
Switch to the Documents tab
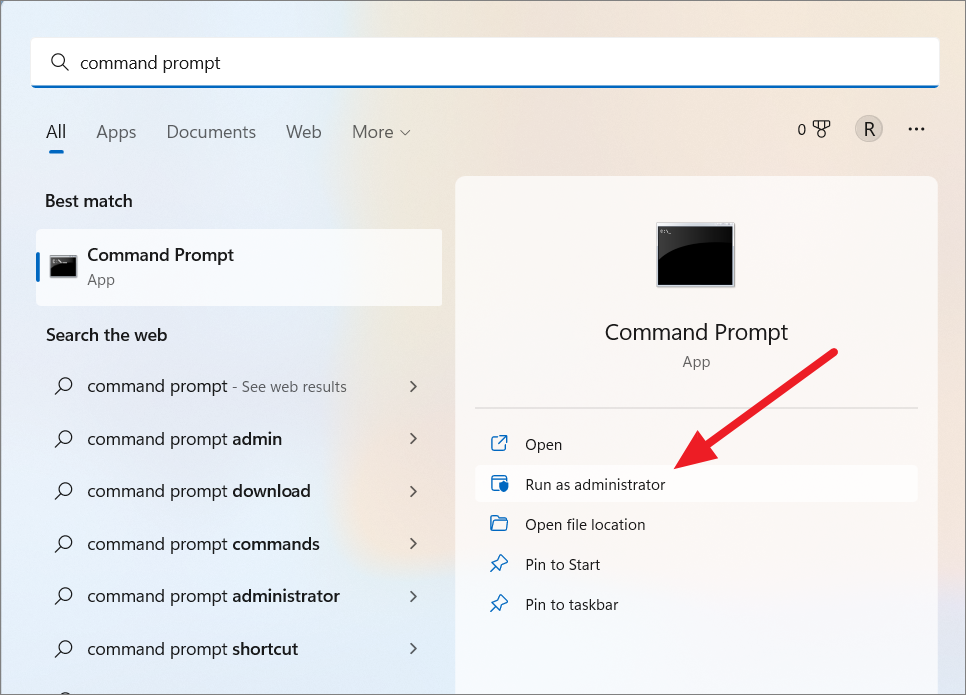point(211,132)
